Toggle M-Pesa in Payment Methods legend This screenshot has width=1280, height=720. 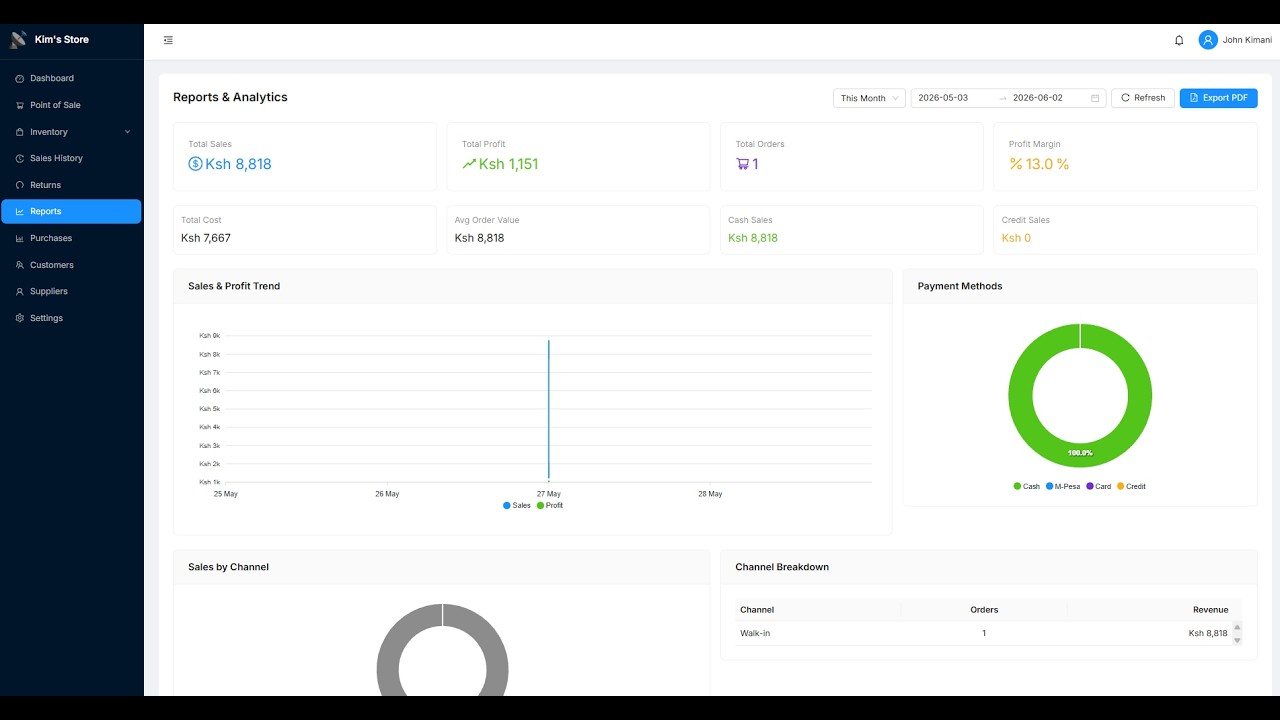(1063, 486)
